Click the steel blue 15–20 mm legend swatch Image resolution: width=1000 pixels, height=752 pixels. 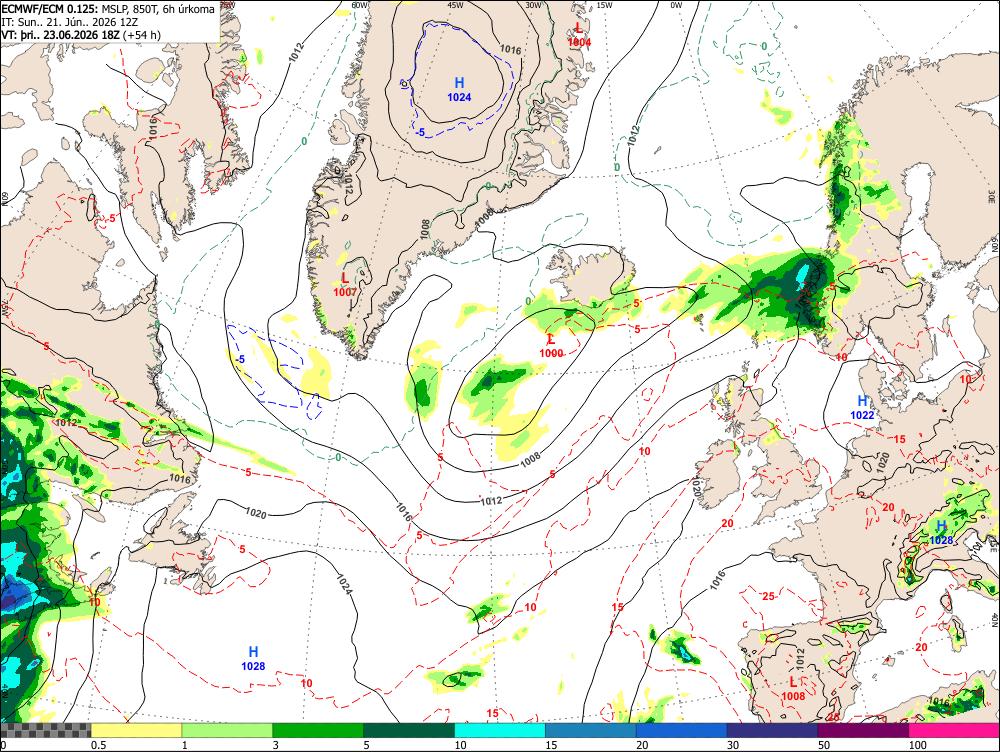point(591,730)
